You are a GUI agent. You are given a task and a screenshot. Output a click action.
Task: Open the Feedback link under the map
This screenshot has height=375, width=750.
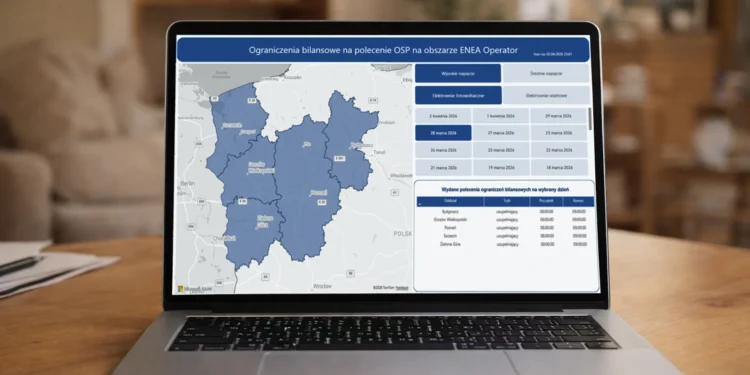(401, 288)
